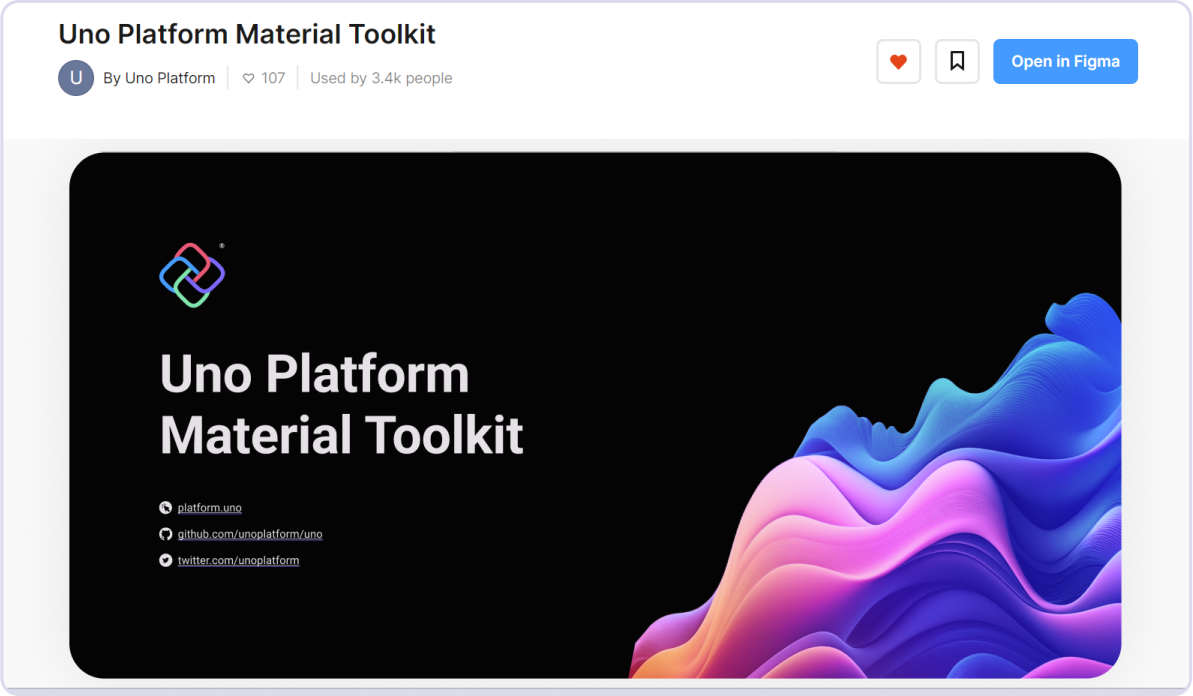The height and width of the screenshot is (696, 1193).
Task: Click the small heart icon next to 107
Action: click(x=247, y=77)
